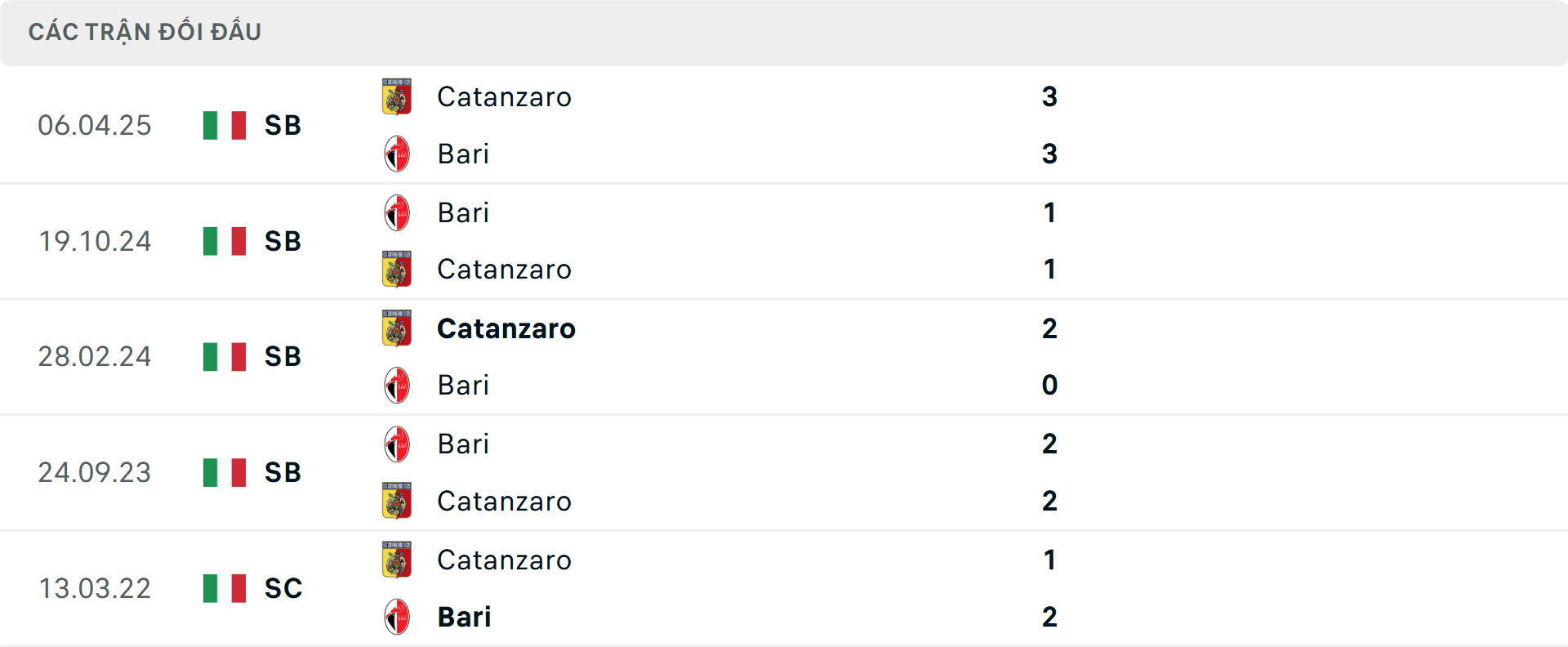The width and height of the screenshot is (1568, 647).
Task: Open the 24.09.23 match date
Action: tap(95, 472)
